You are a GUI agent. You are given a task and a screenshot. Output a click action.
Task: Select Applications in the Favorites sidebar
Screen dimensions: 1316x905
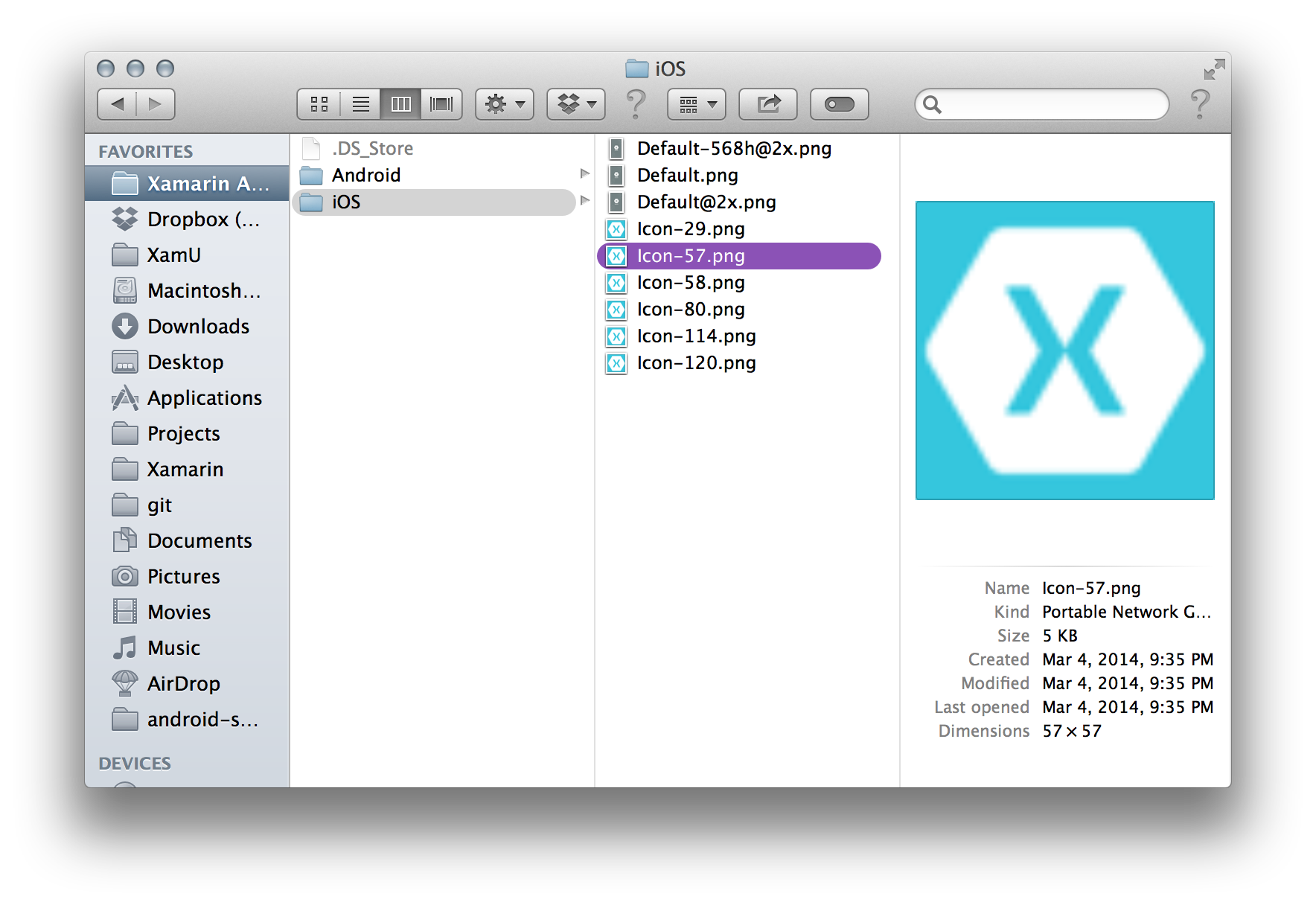[x=204, y=398]
